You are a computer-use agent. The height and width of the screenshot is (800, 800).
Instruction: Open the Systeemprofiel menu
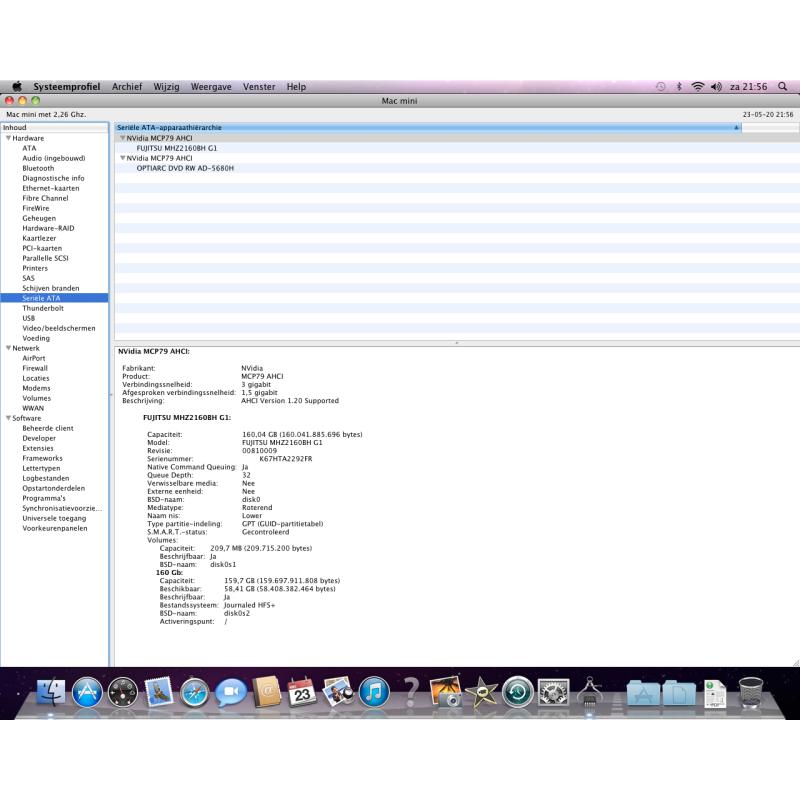point(67,87)
